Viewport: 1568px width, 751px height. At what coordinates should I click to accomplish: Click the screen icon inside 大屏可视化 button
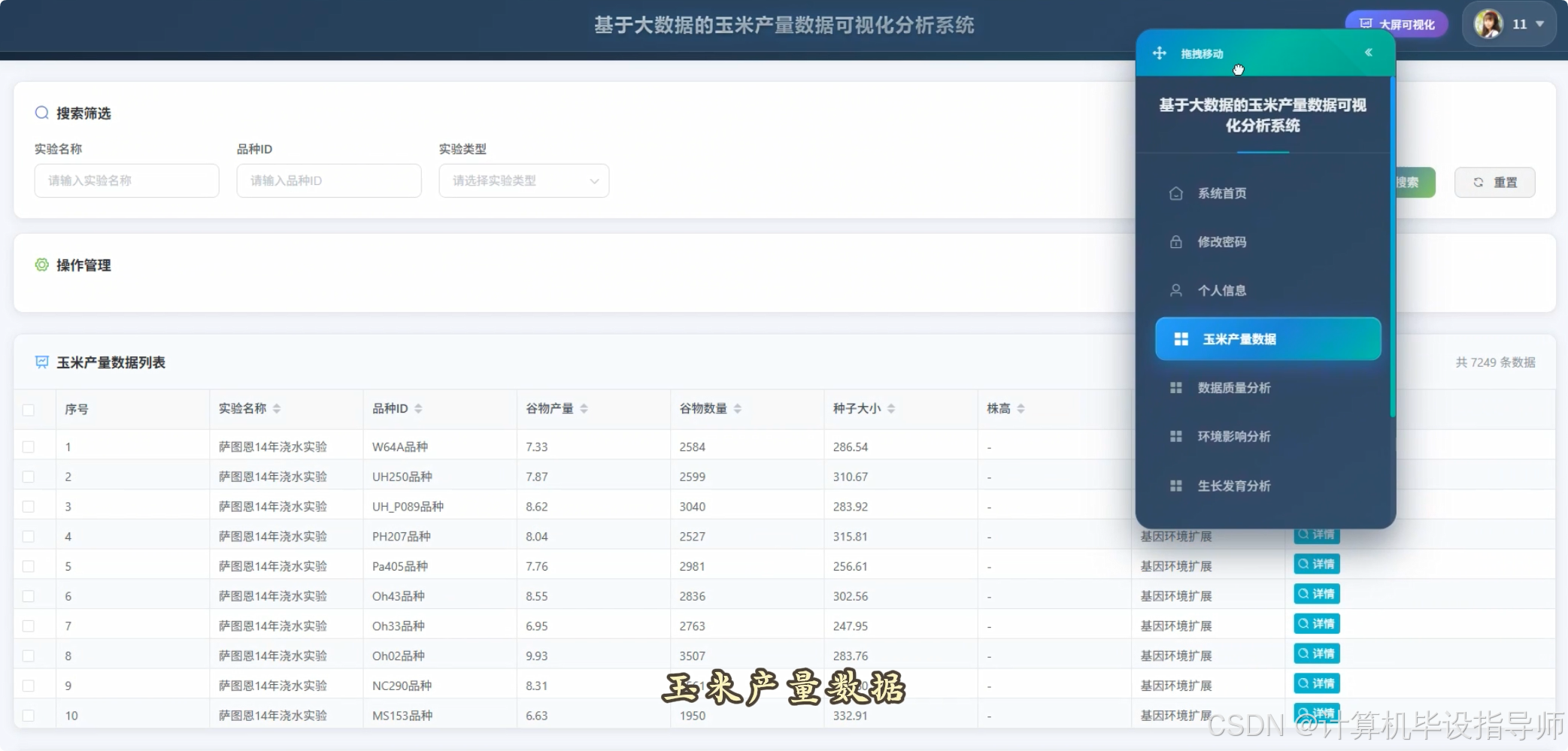click(x=1366, y=23)
